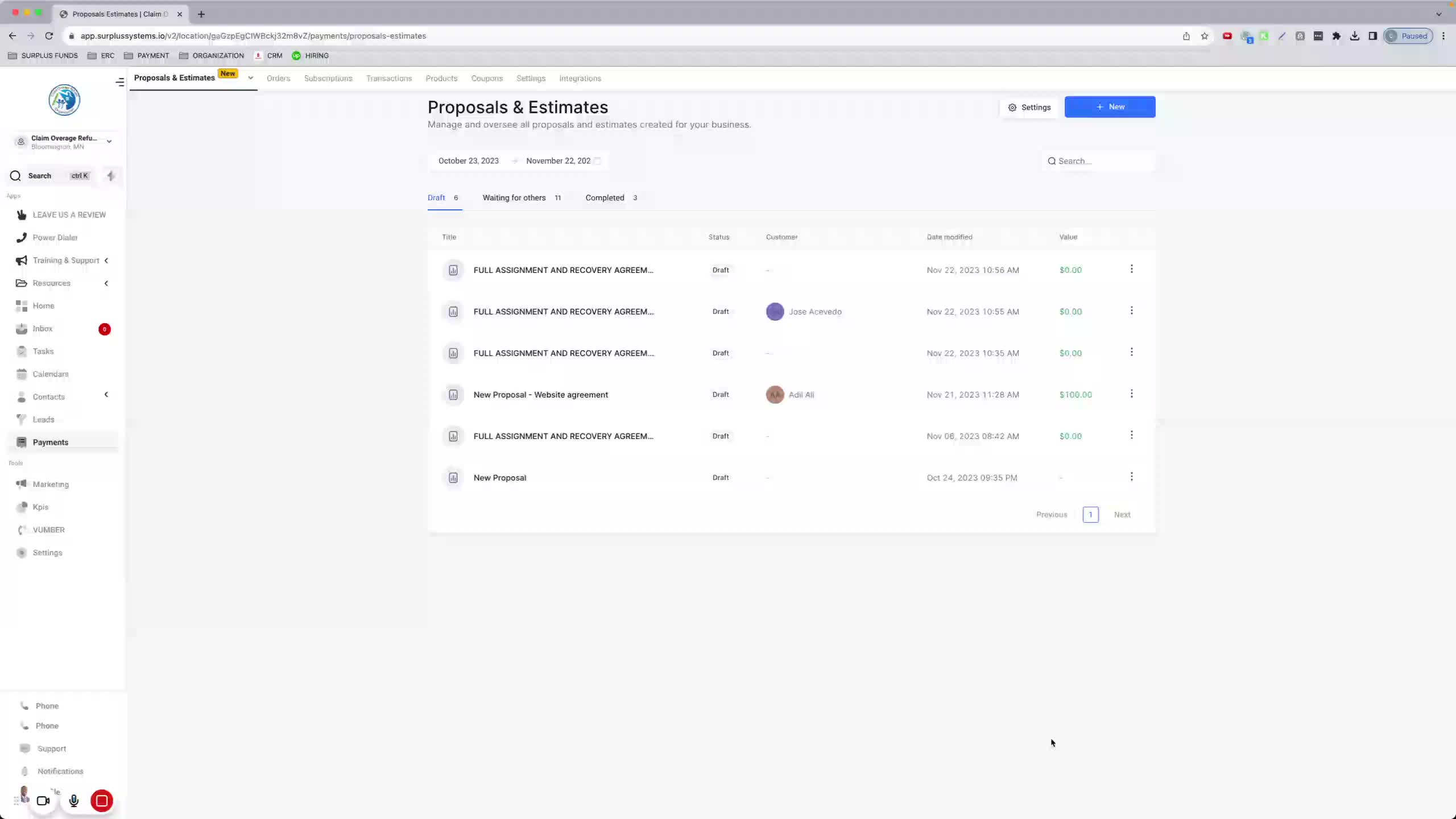Expand the Claim Overage Refund location dropdown
The height and width of the screenshot is (819, 1456).
tap(109, 142)
